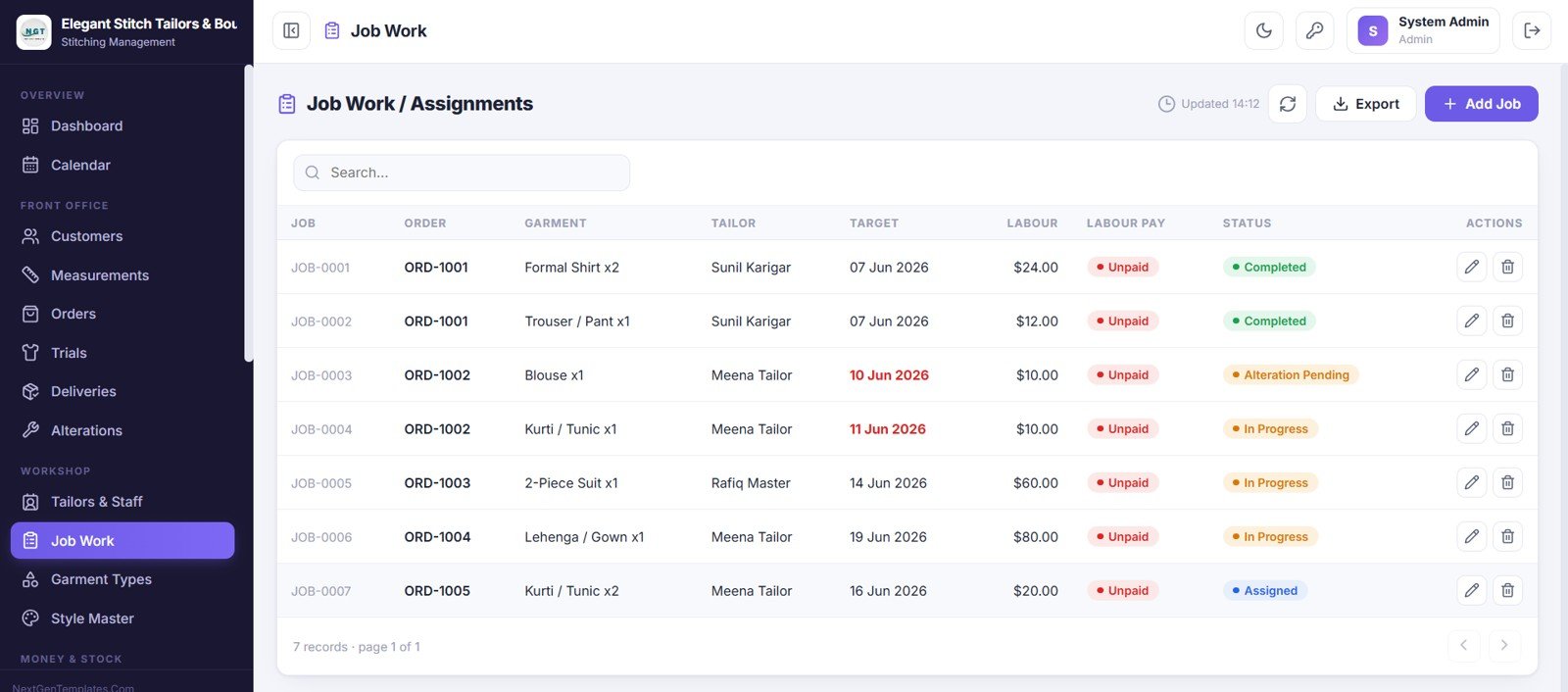The height and width of the screenshot is (692, 1568).
Task: Click the STATUS column header
Action: click(x=1247, y=223)
